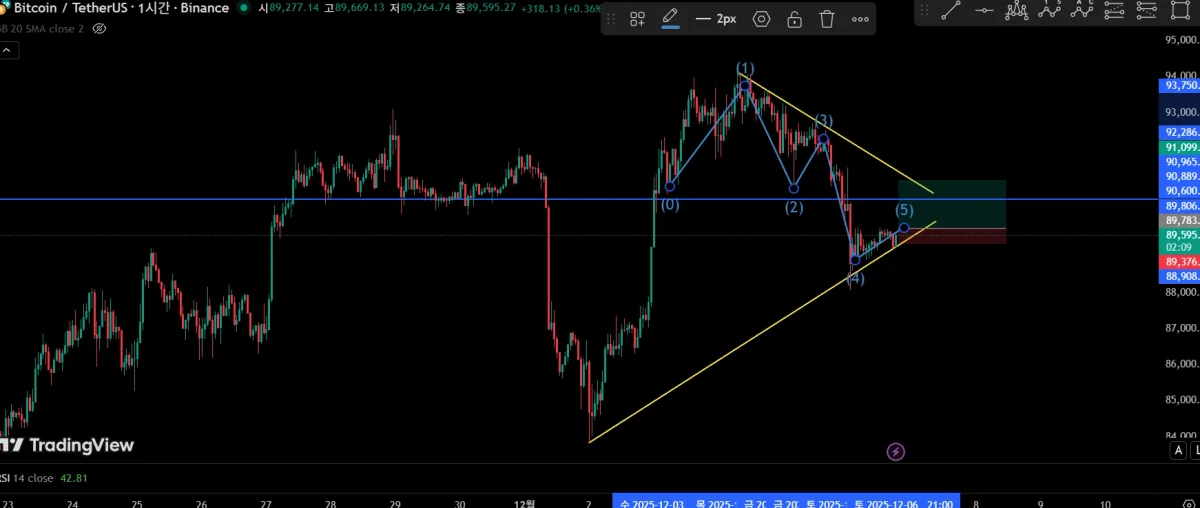Select the Long Position tool in favorites bar

point(1115,11)
